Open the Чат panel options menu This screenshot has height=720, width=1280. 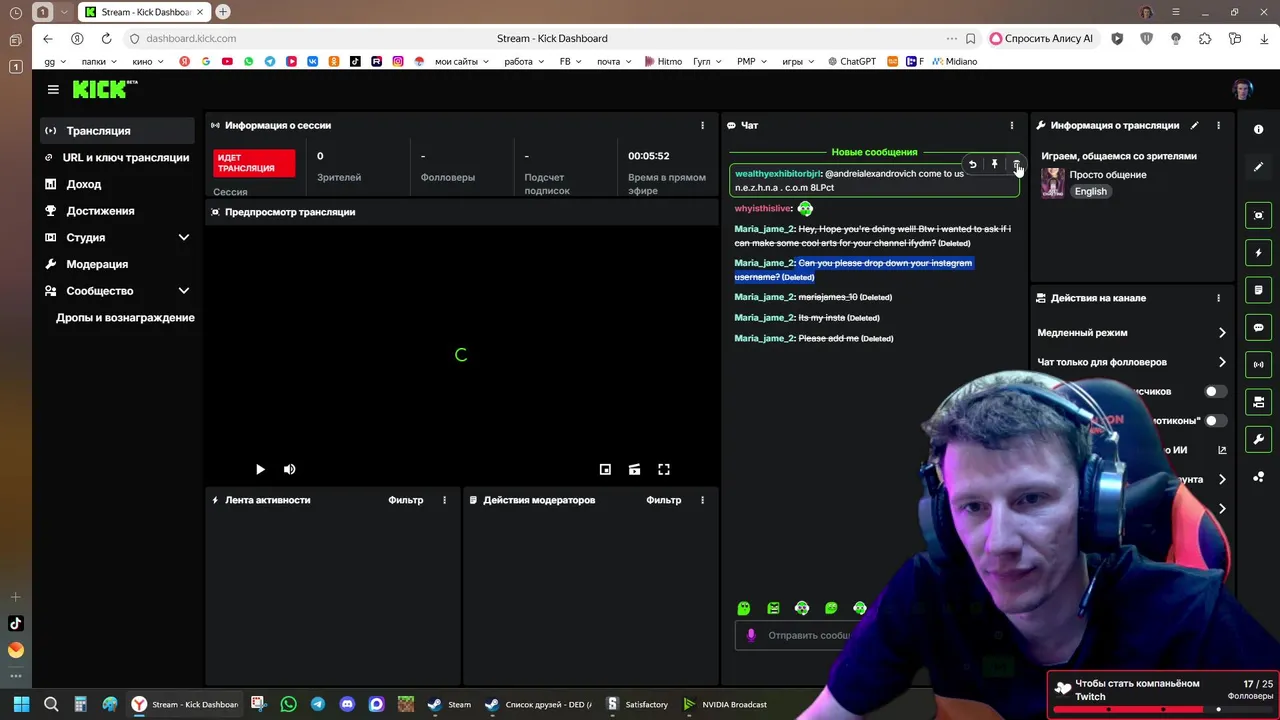coord(1011,125)
